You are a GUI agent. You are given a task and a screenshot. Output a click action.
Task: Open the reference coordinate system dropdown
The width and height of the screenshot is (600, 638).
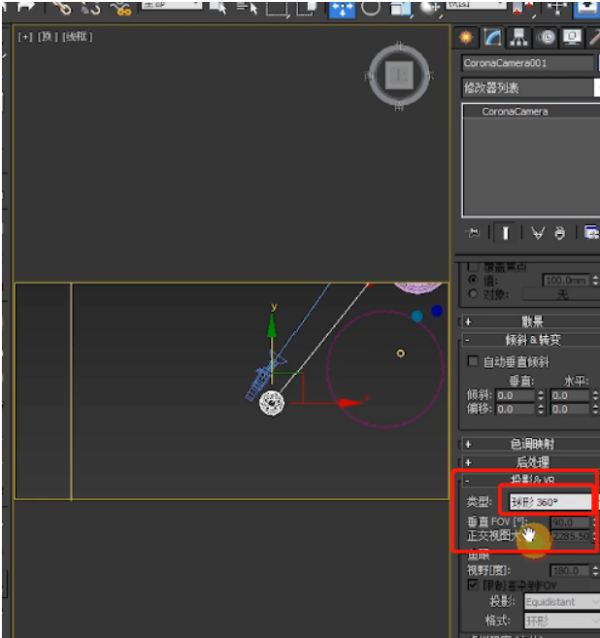476,4
